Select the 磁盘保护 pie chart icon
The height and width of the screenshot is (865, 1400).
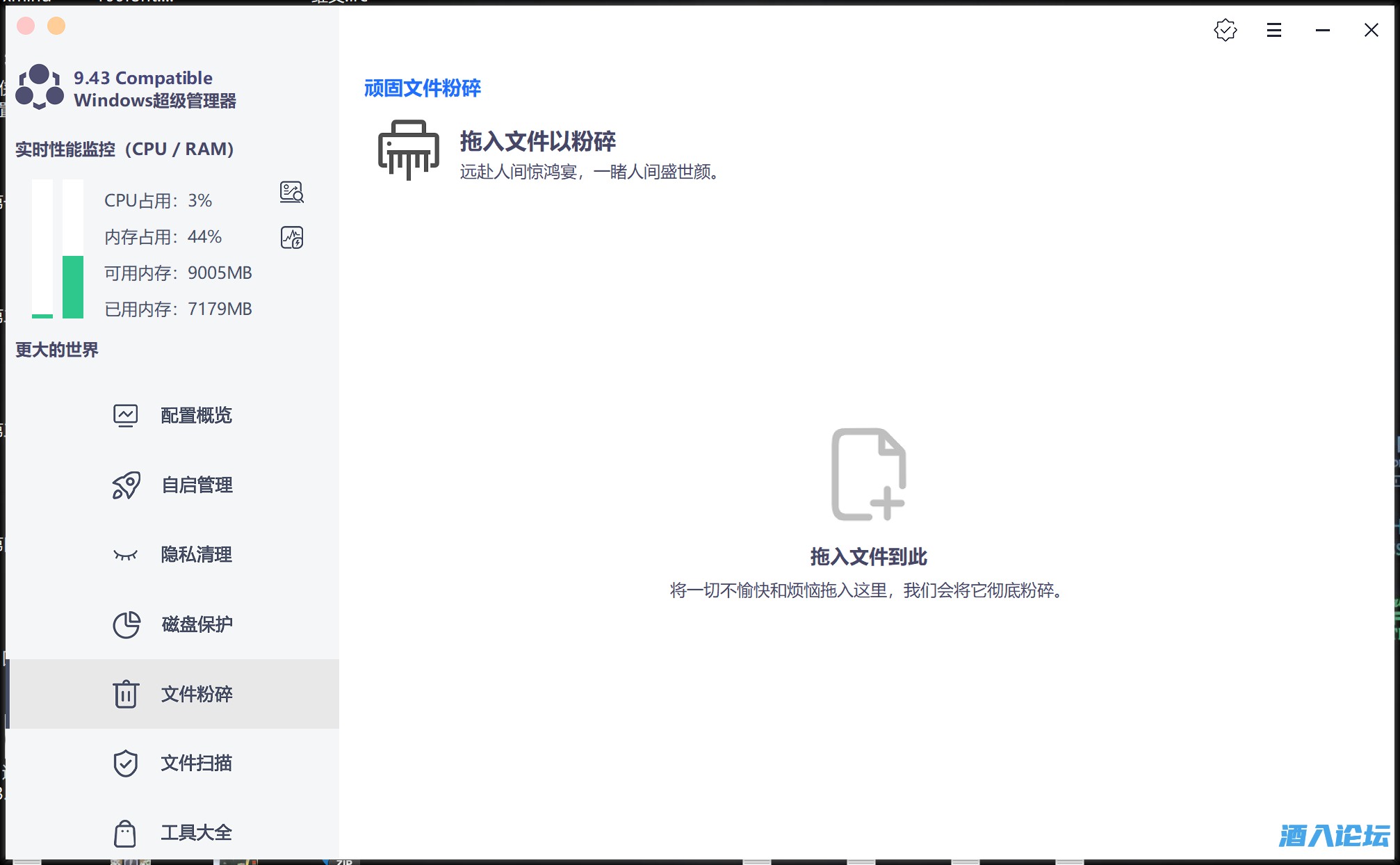tap(126, 624)
